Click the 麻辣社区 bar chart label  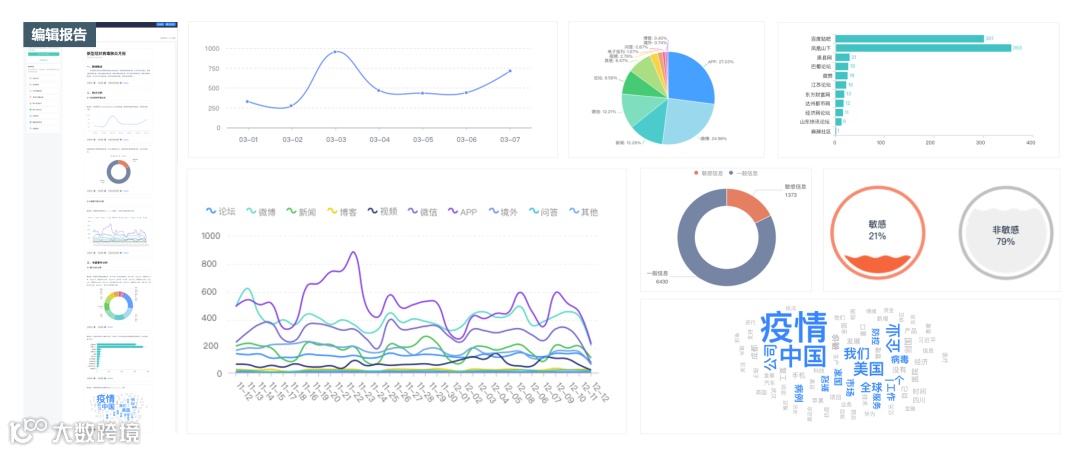(x=822, y=131)
